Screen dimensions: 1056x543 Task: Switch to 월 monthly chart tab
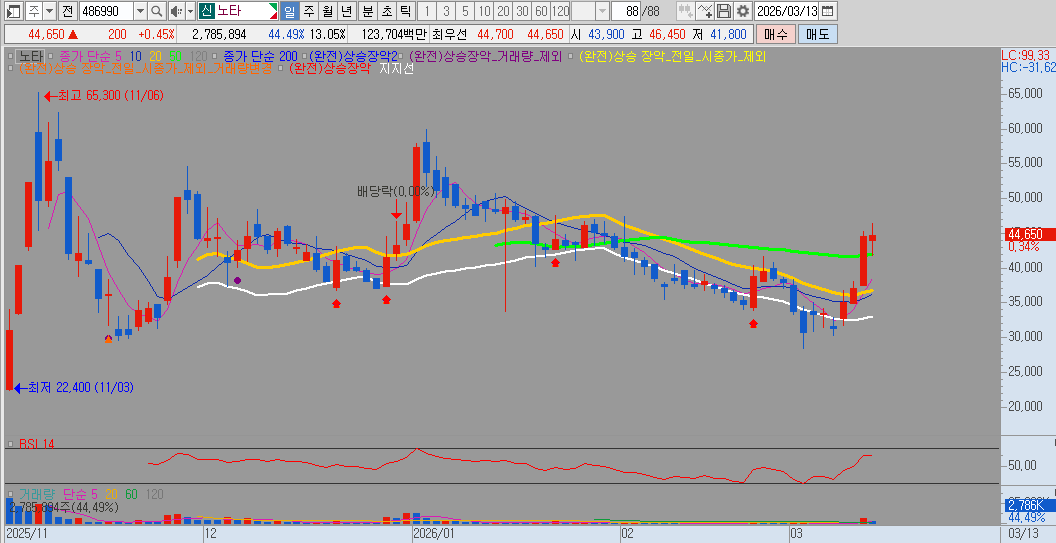[x=327, y=11]
